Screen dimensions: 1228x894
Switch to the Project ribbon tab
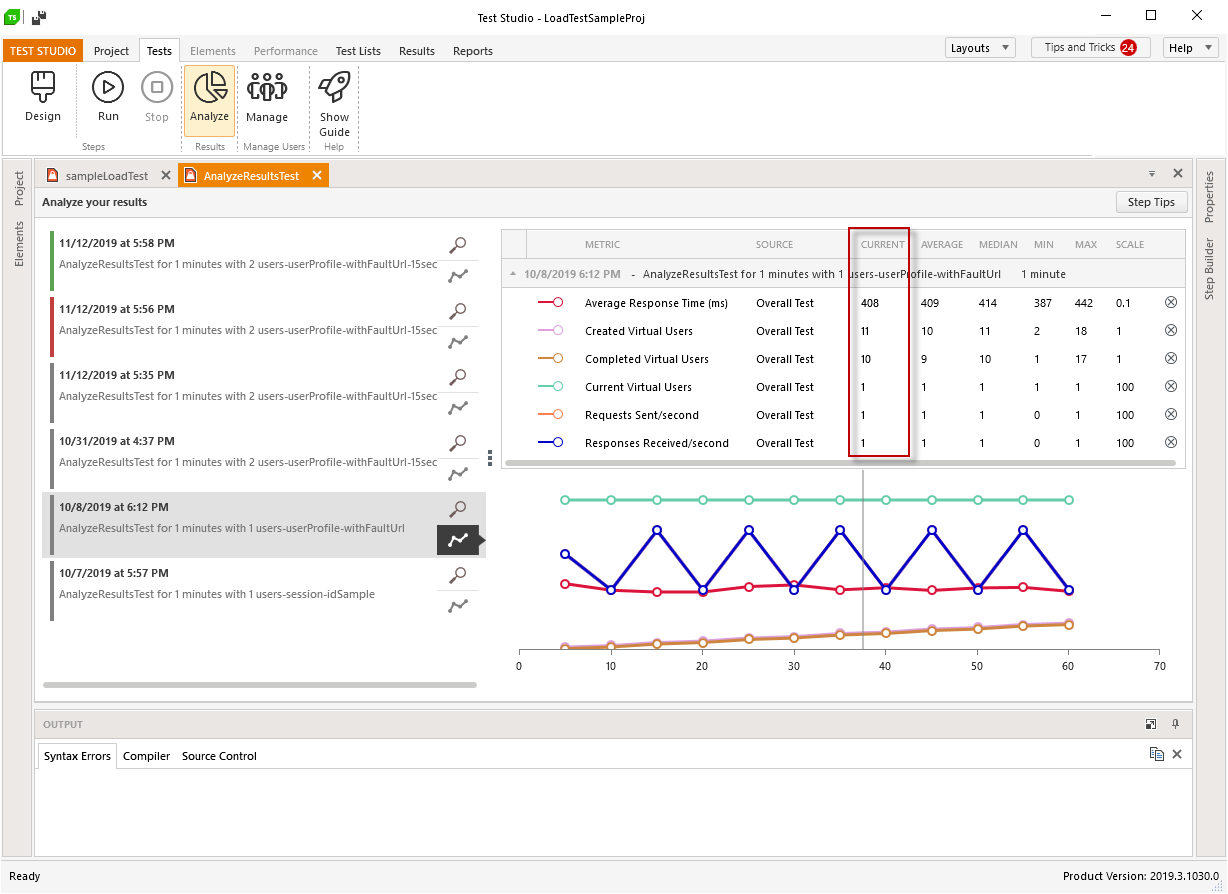point(111,51)
